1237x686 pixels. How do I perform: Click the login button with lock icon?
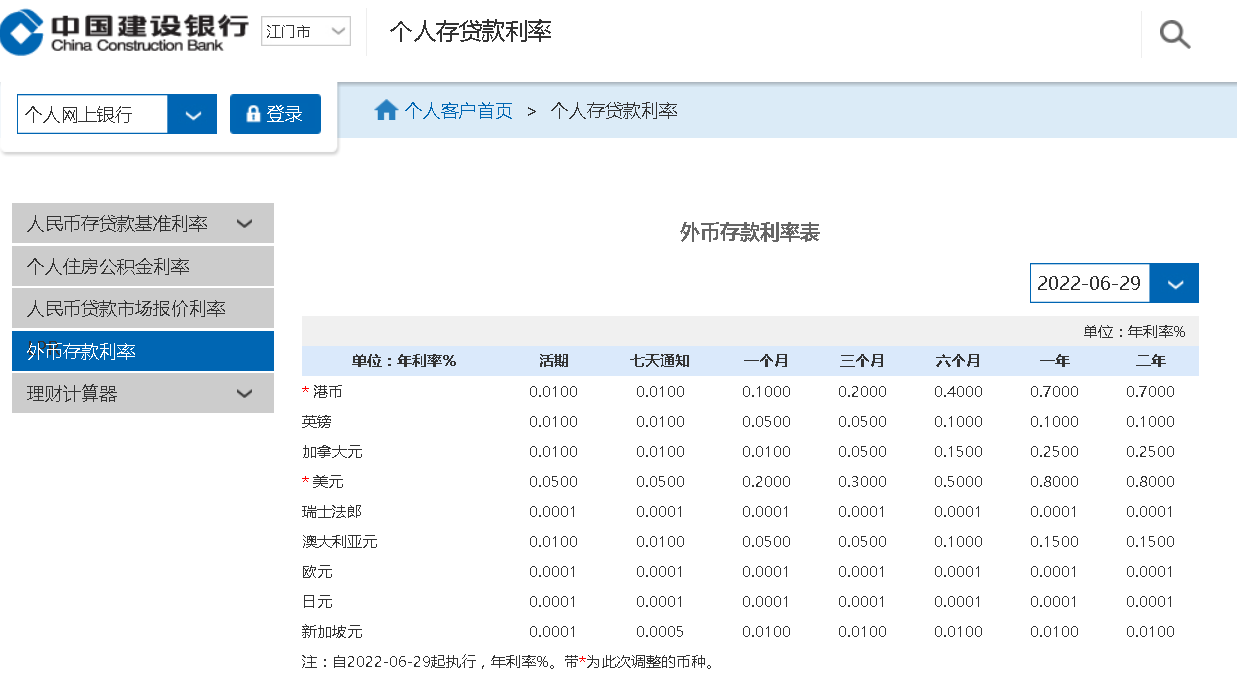[x=275, y=114]
